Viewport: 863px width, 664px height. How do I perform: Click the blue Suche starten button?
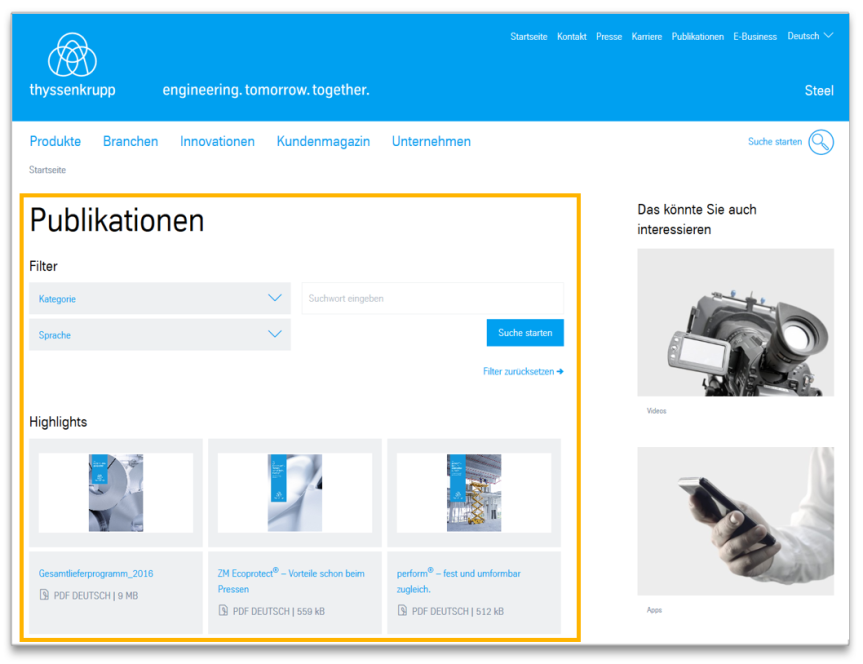[525, 333]
